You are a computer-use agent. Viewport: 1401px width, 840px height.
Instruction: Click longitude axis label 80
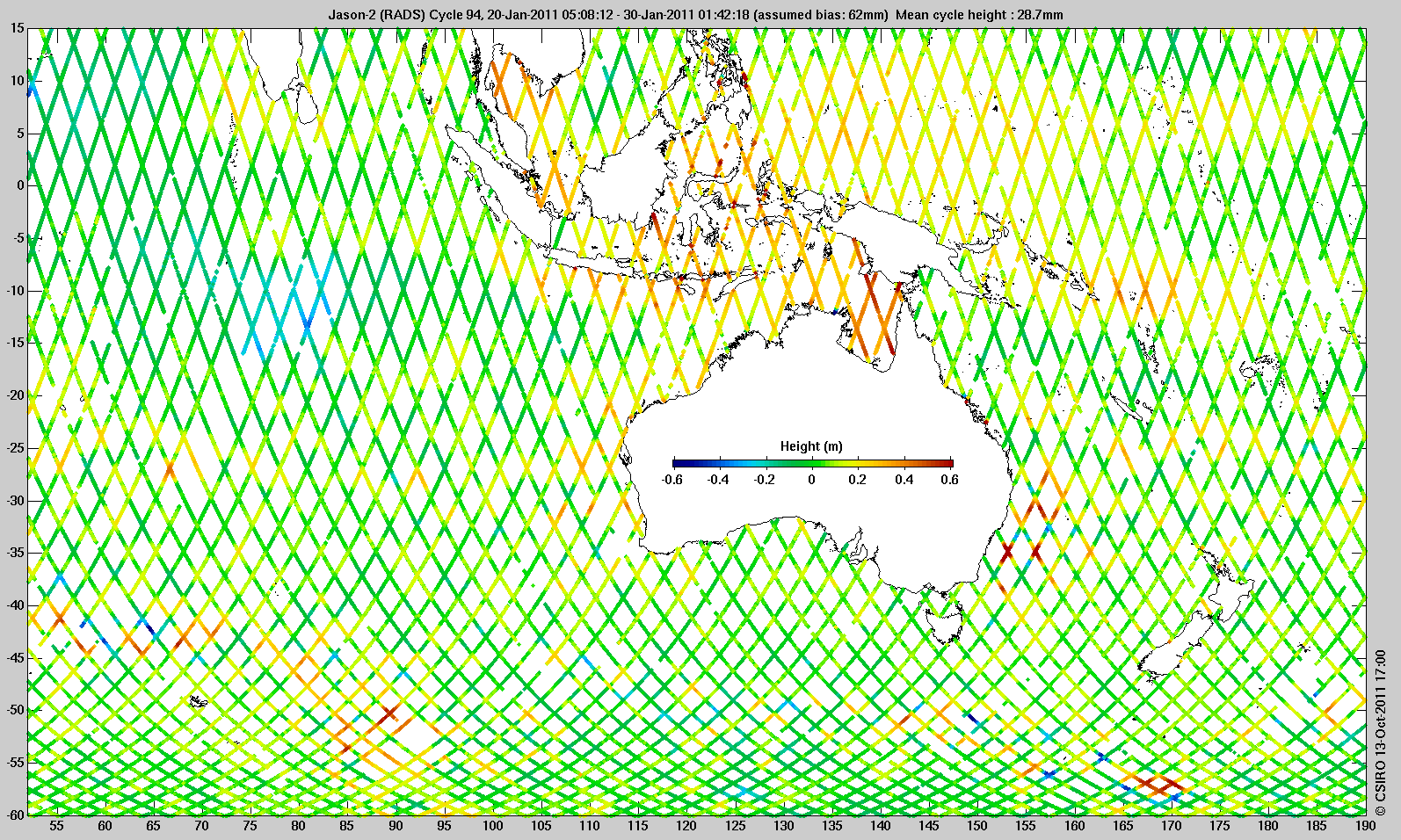299,826
